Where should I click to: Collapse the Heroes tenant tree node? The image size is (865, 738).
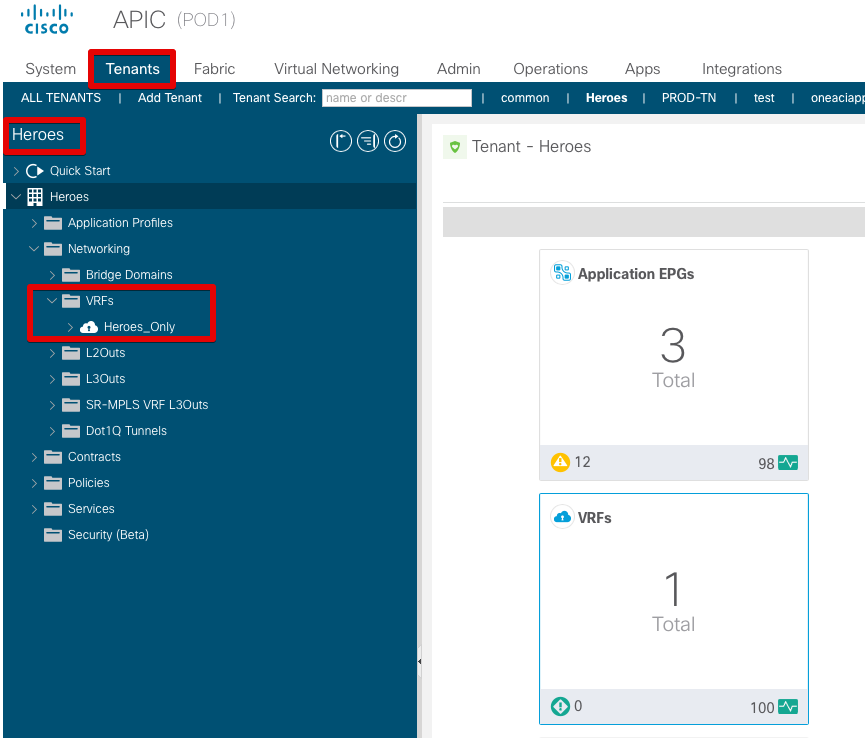pyautogui.click(x=16, y=196)
